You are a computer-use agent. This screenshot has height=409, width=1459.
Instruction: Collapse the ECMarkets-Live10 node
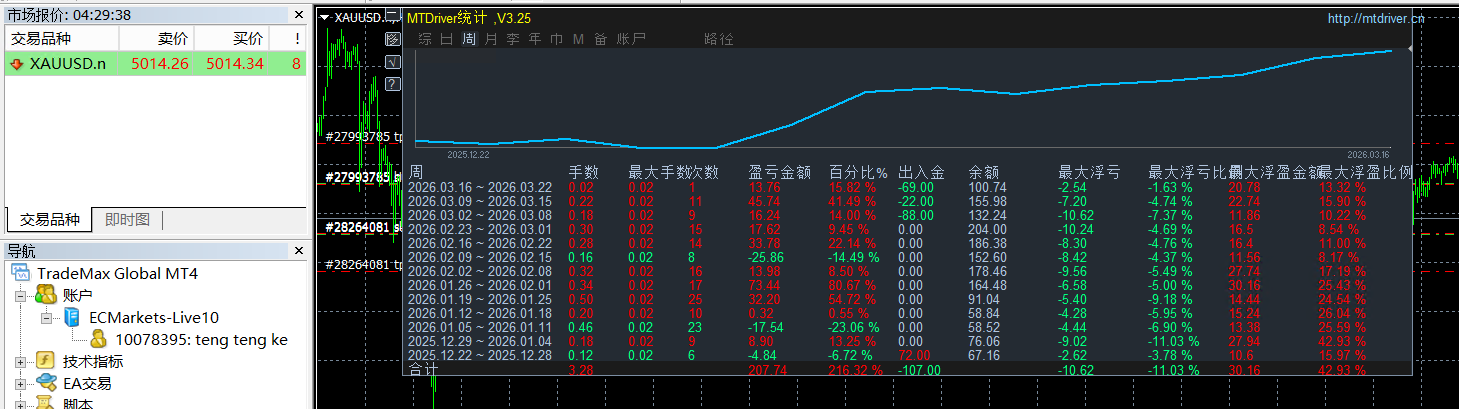click(46, 318)
